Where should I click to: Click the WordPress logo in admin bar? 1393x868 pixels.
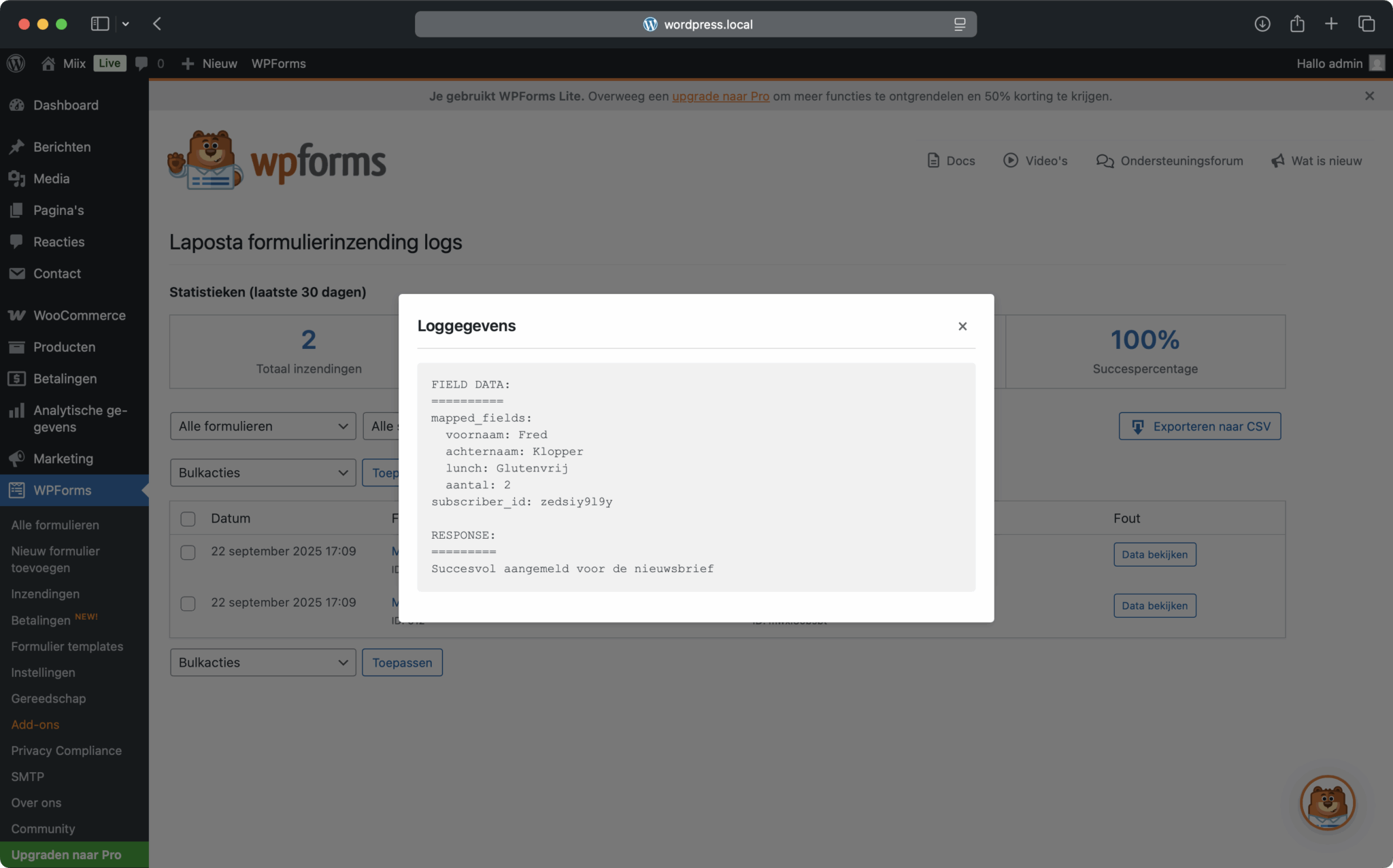click(x=16, y=63)
